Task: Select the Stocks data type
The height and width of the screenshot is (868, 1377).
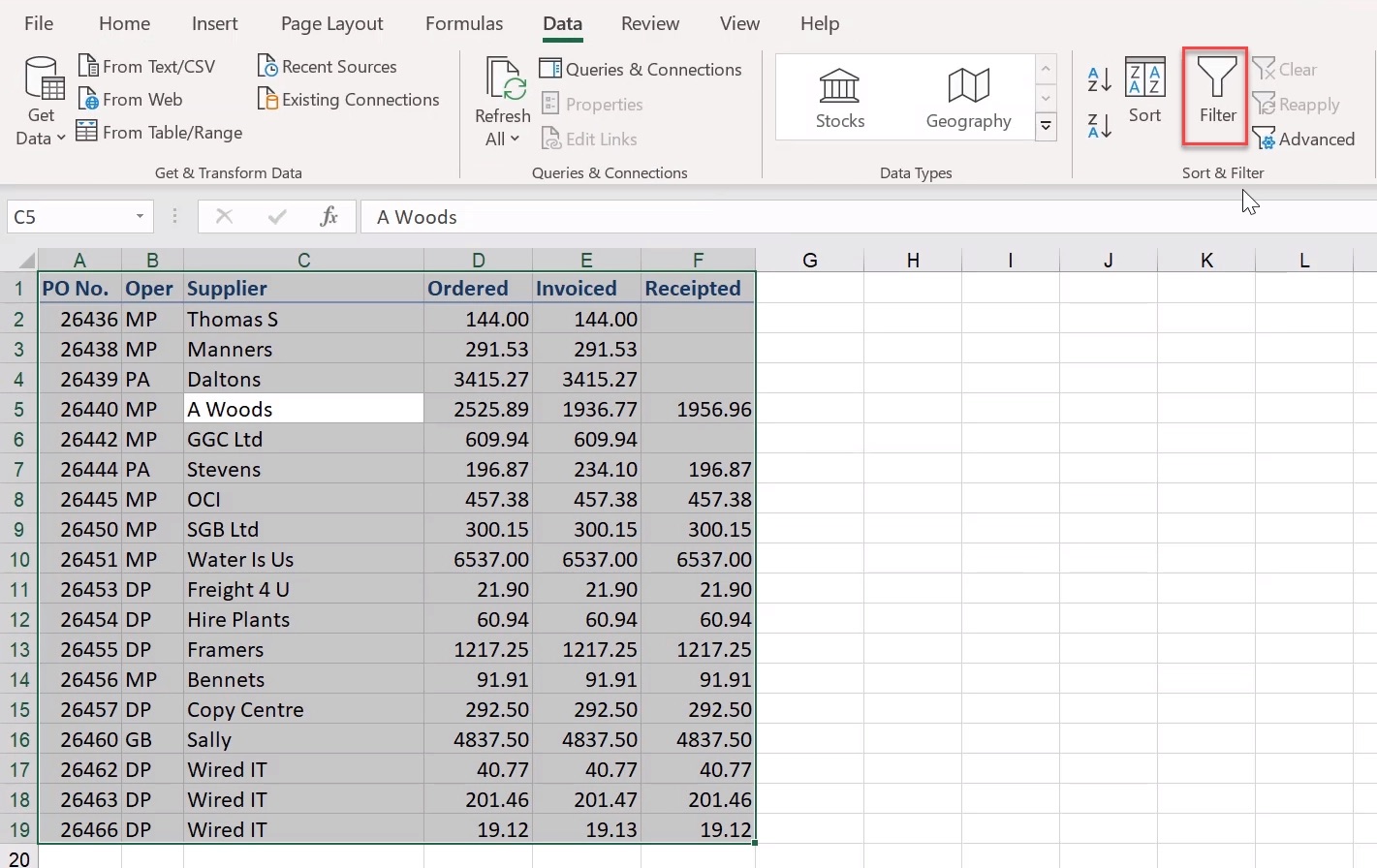Action: [839, 98]
